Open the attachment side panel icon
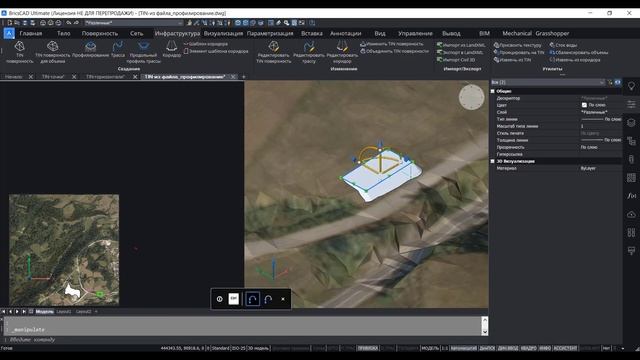Screen dimensions: 640x360 click(x=631, y=159)
